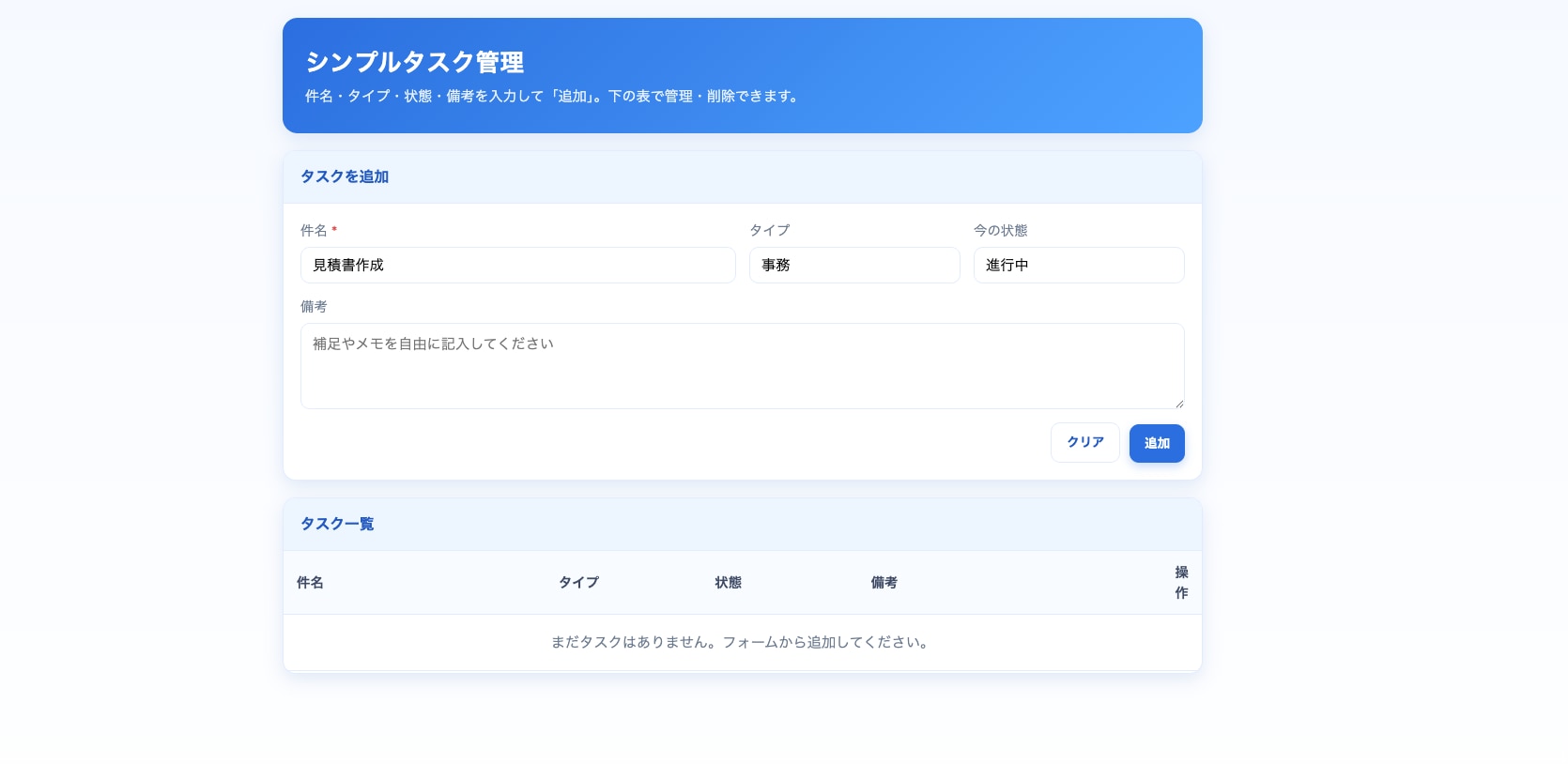Screen dimensions: 1568x764
Task: Click the 件名 label with red asterisk
Action: tap(317, 231)
